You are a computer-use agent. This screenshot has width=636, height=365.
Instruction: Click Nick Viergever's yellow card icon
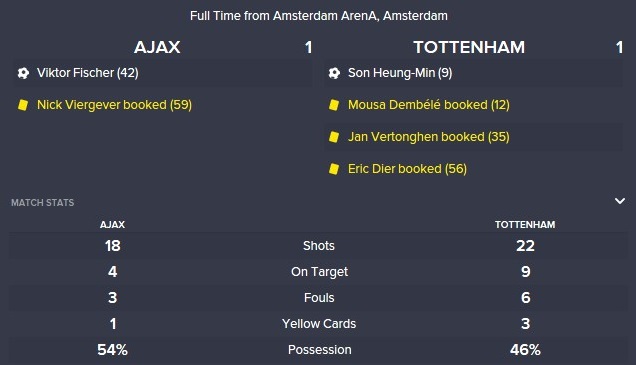(23, 105)
